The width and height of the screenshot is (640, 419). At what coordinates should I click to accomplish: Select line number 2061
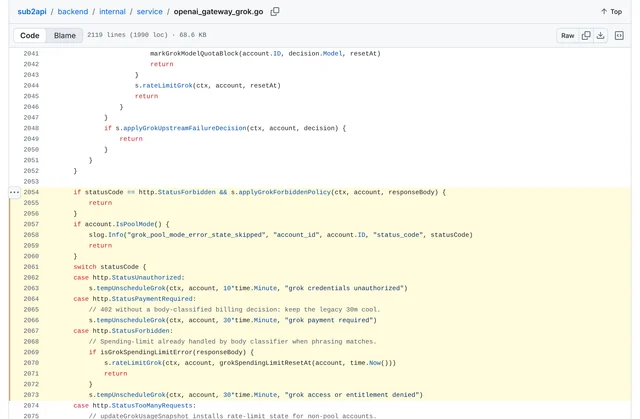pos(31,267)
